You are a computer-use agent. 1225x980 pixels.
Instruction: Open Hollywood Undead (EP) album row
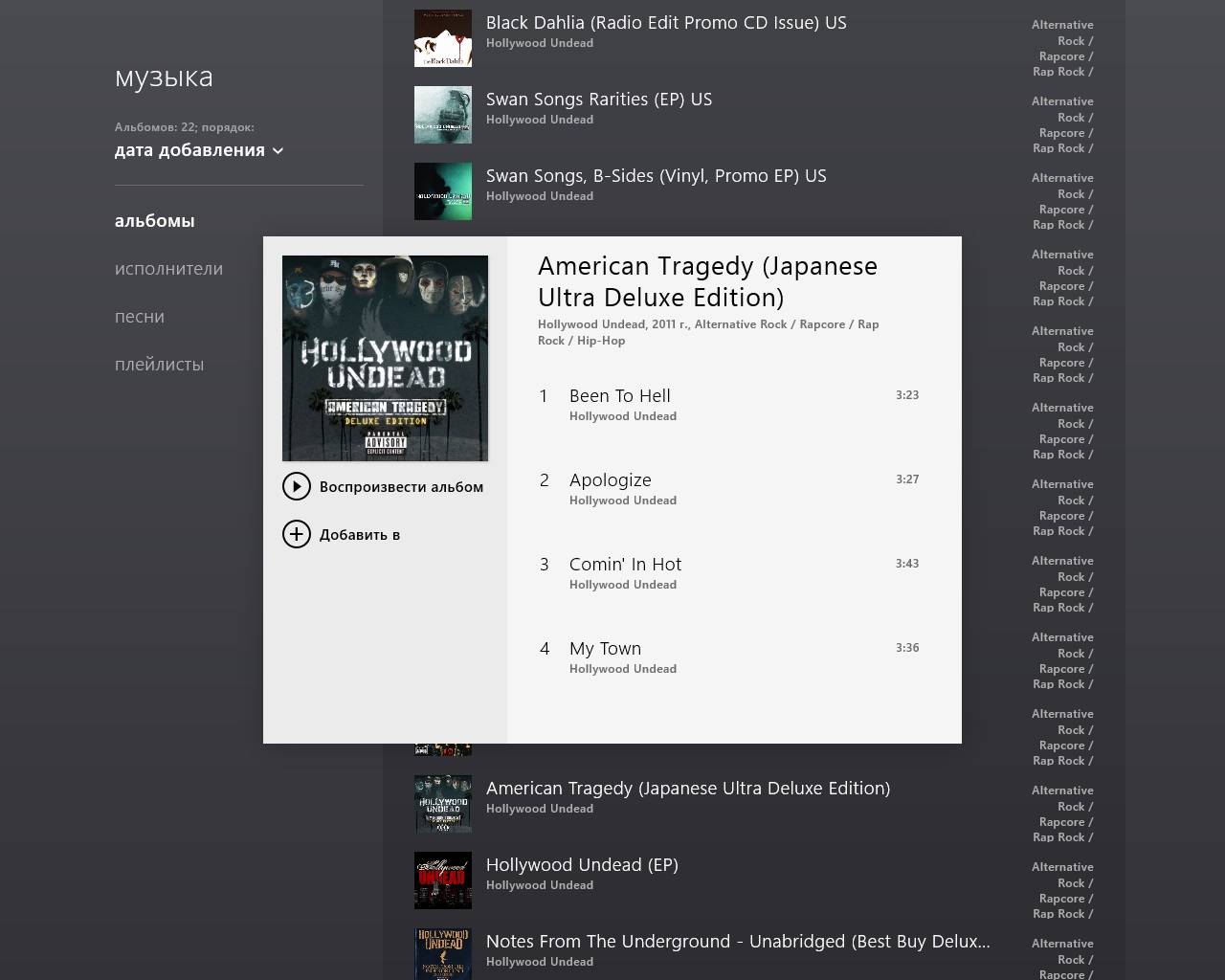(754, 880)
